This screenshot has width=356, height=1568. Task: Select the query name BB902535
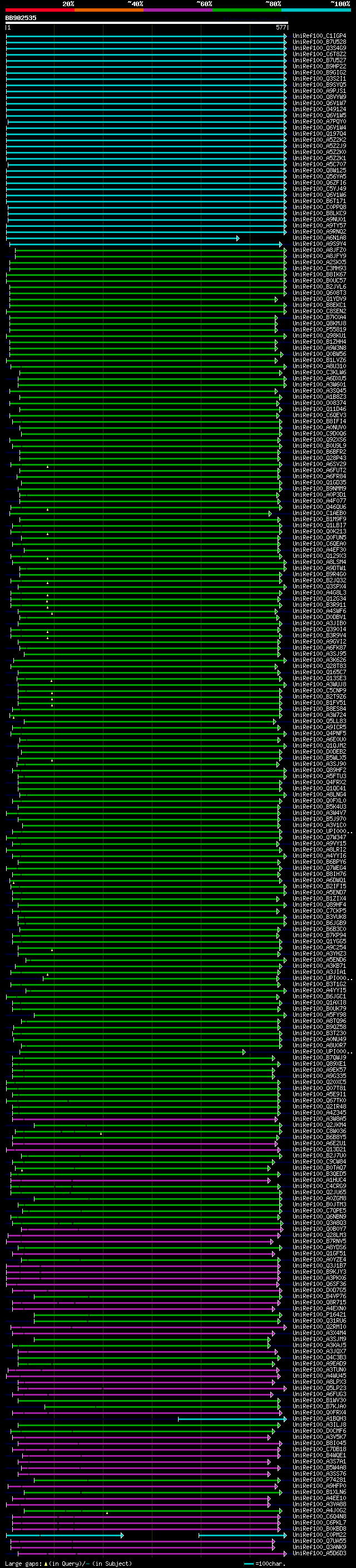[x=21, y=18]
